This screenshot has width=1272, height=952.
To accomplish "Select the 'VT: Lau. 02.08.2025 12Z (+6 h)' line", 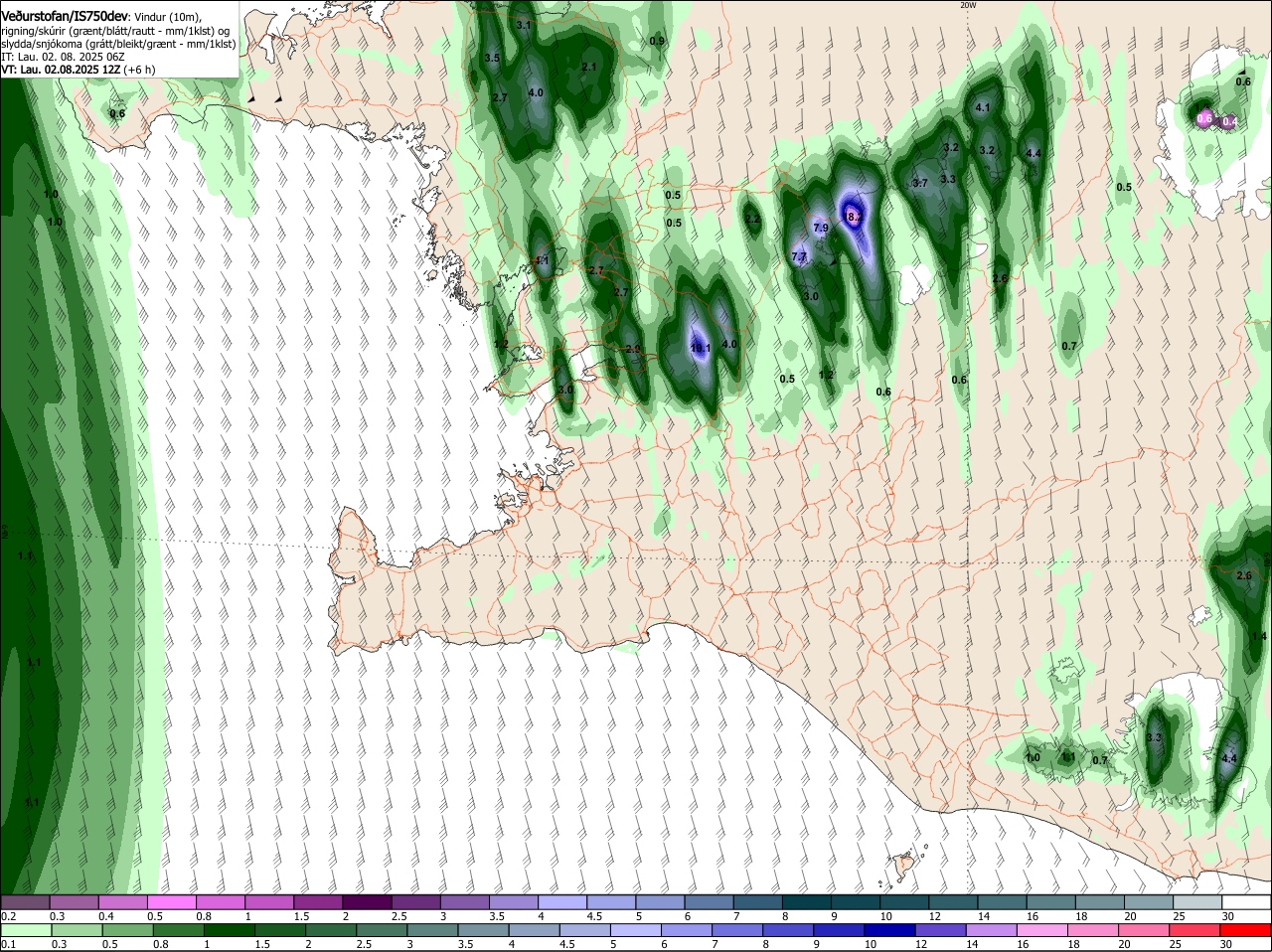I will [79, 70].
